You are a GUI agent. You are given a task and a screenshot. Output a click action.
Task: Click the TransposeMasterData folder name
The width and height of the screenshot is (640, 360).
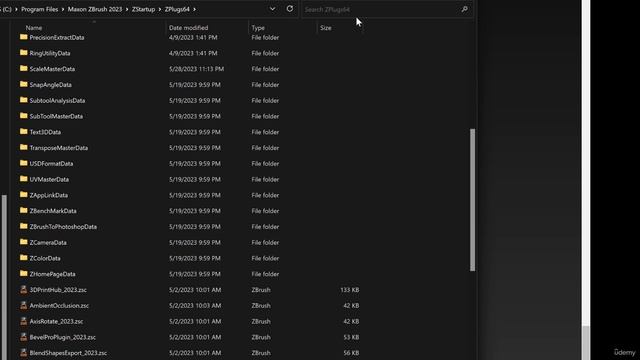pos(59,148)
